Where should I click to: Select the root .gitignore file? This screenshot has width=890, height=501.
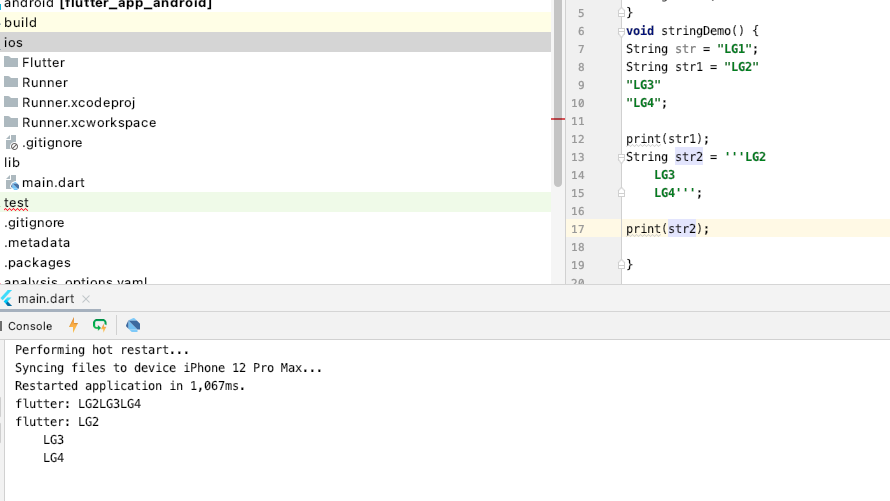tap(34, 222)
